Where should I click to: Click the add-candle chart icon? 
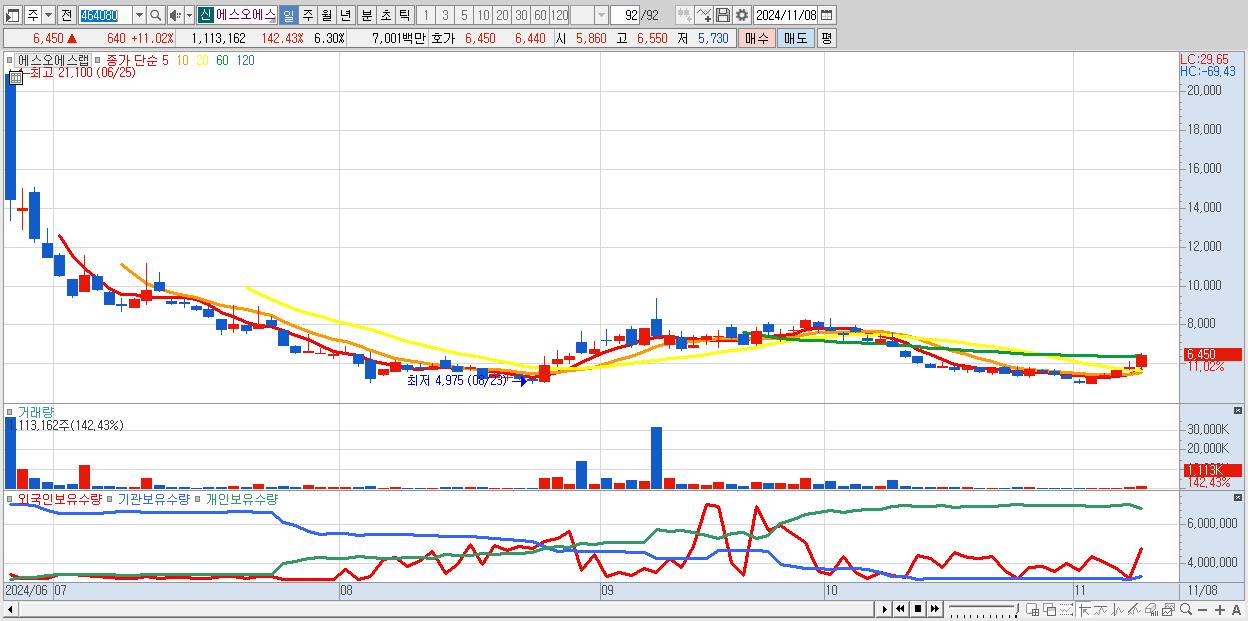(x=685, y=16)
